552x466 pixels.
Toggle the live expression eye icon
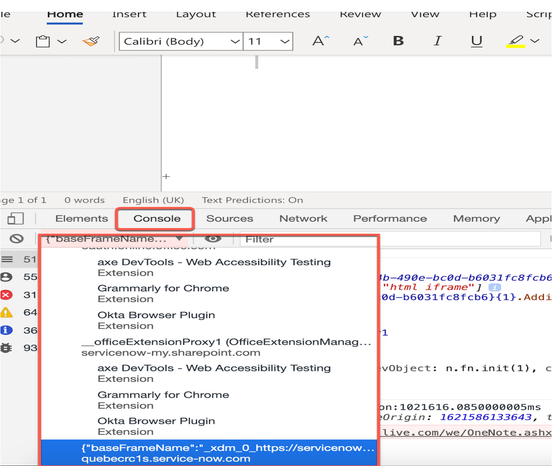(x=213, y=239)
